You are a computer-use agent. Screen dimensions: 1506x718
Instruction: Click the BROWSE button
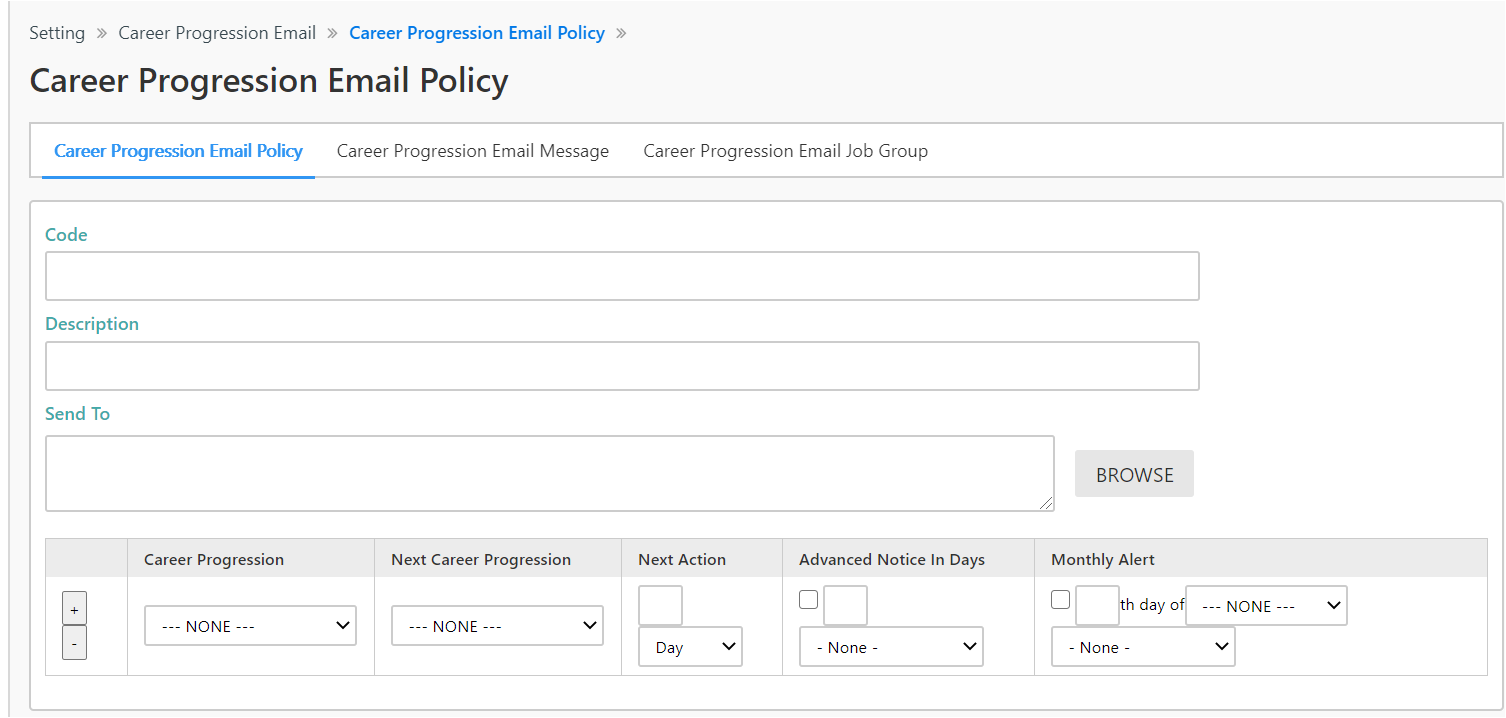click(x=1134, y=474)
